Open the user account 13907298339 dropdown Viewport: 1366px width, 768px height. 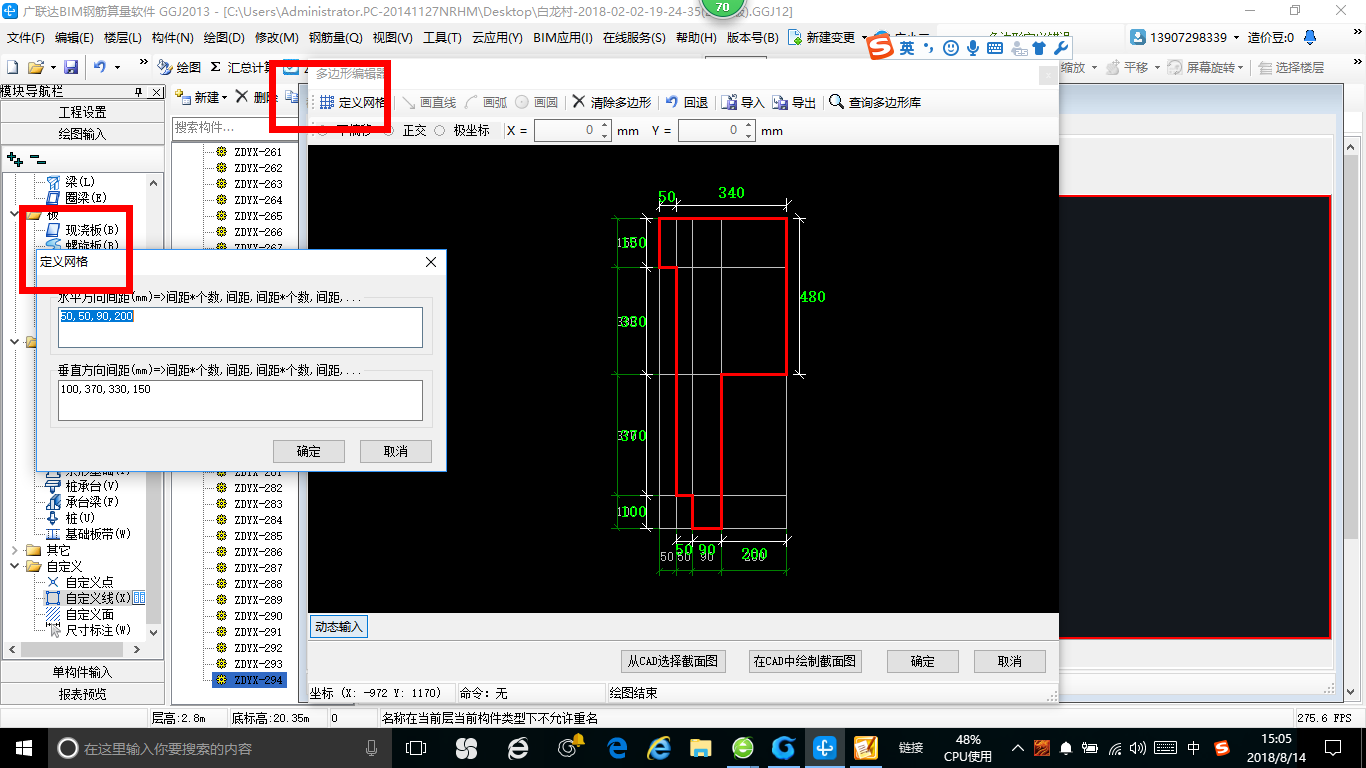coord(1185,38)
